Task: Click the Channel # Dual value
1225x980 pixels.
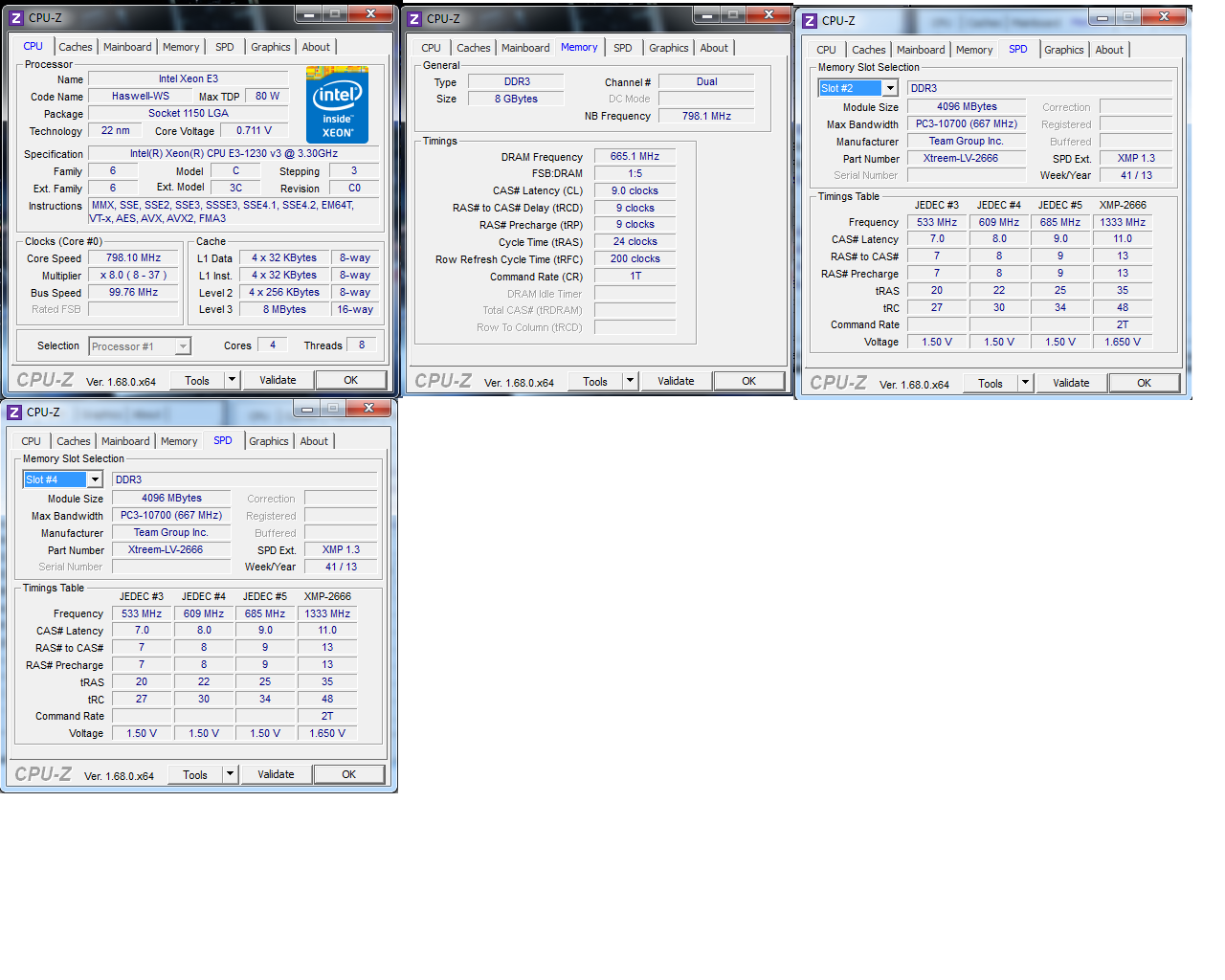Action: [x=706, y=82]
